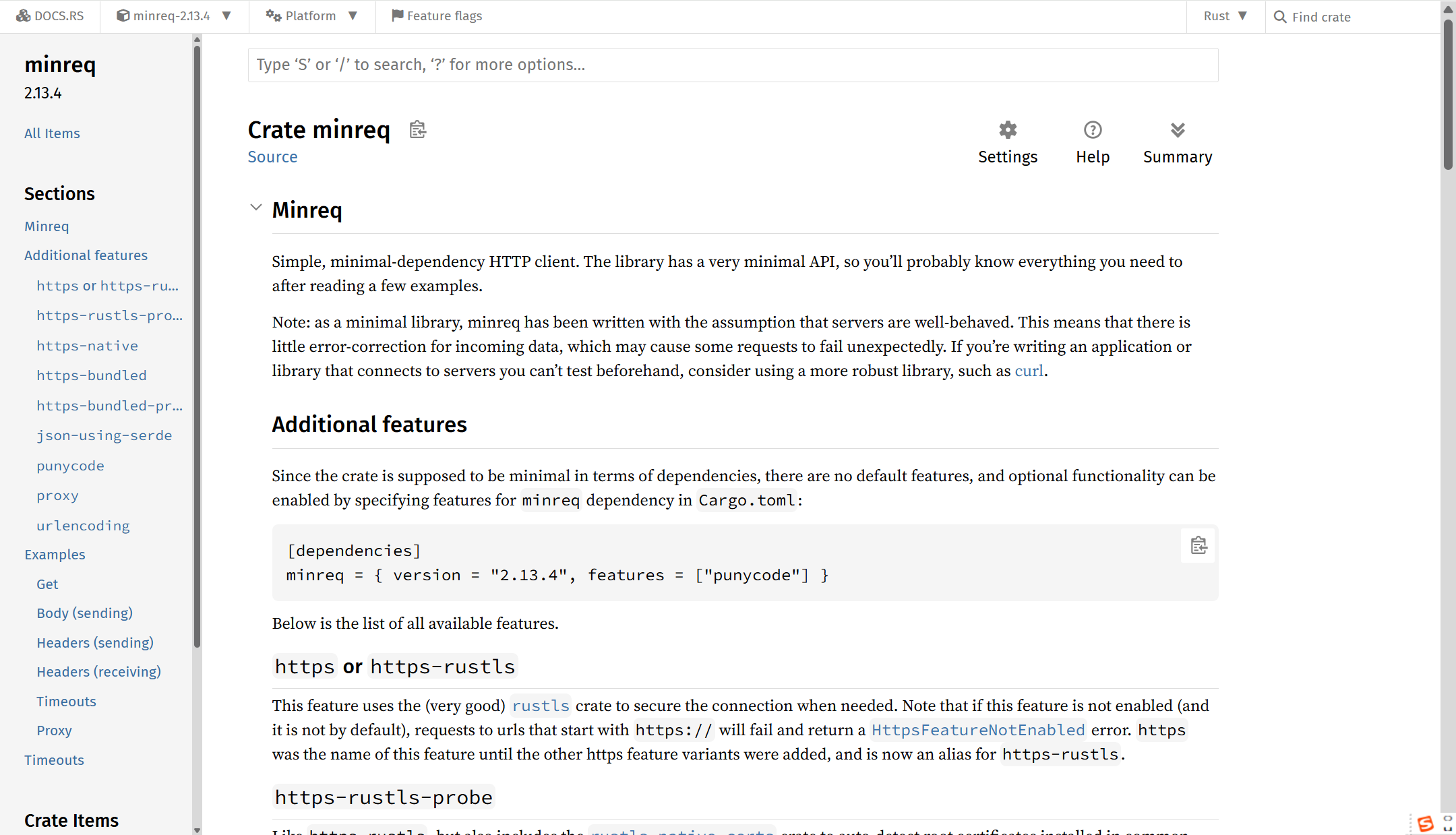Jump to json-using-serde section
The width and height of the screenshot is (1456, 835).
(x=104, y=435)
